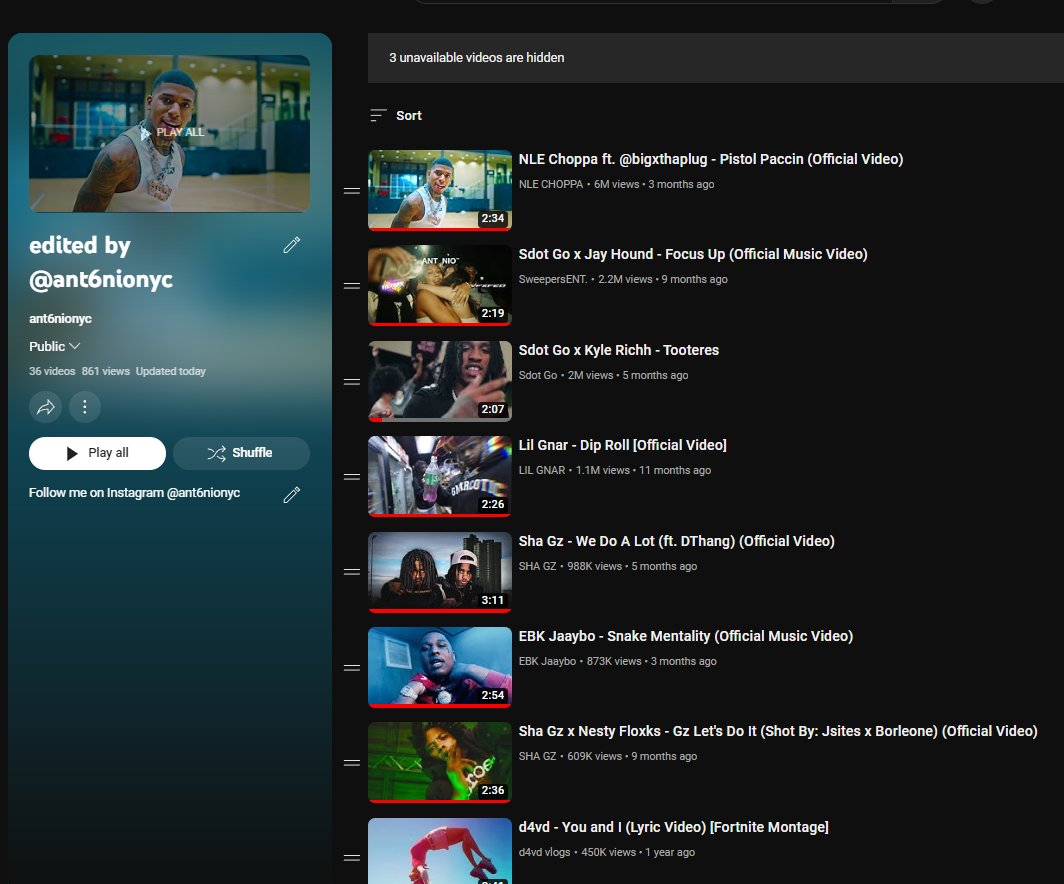The height and width of the screenshot is (884, 1064).
Task: Grab the drag handle for Gz Let's Do It video
Action: [x=352, y=763]
